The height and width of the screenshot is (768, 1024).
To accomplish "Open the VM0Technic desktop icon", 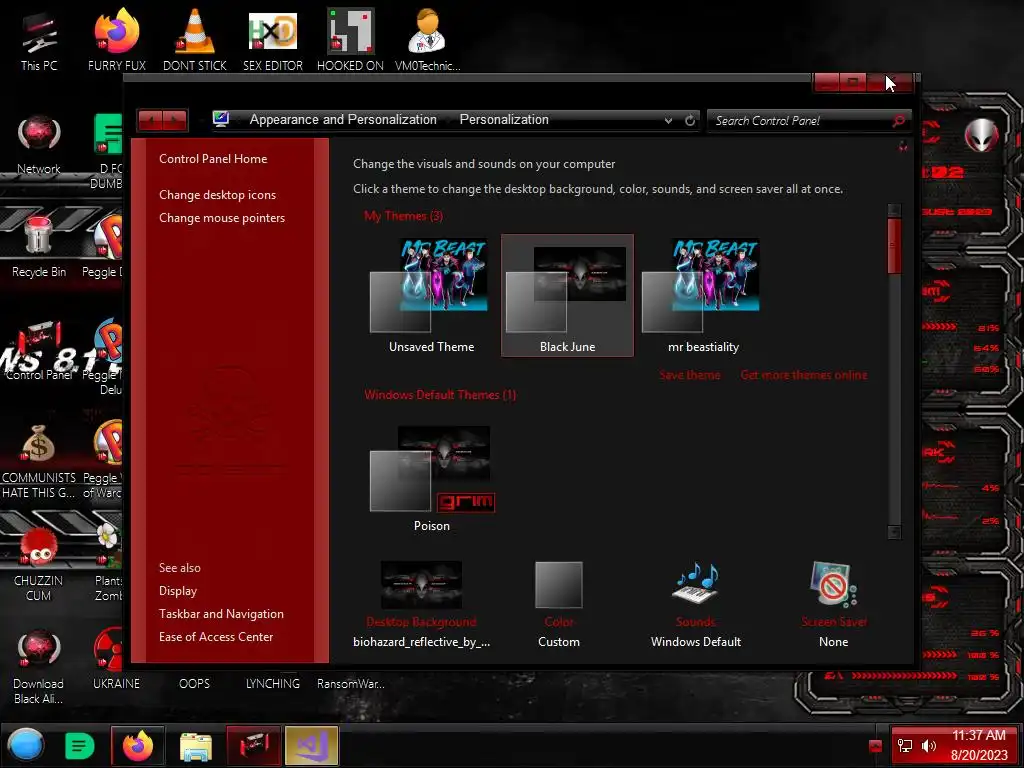I will 427,40.
